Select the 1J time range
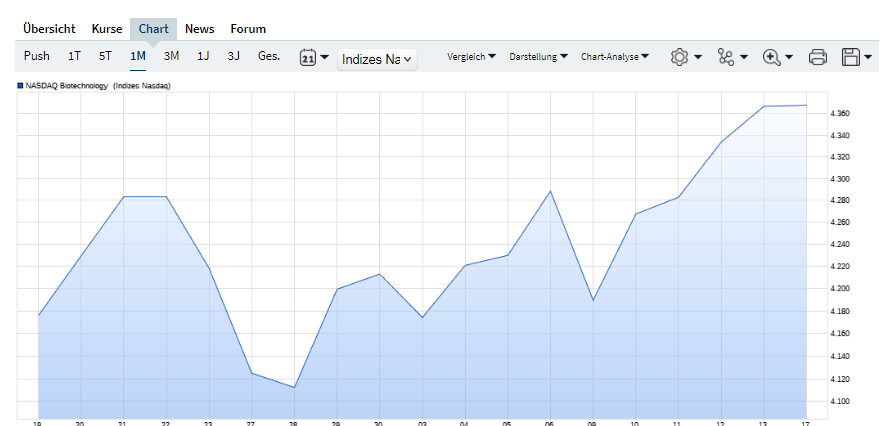This screenshot has height=426, width=880. 203,56
